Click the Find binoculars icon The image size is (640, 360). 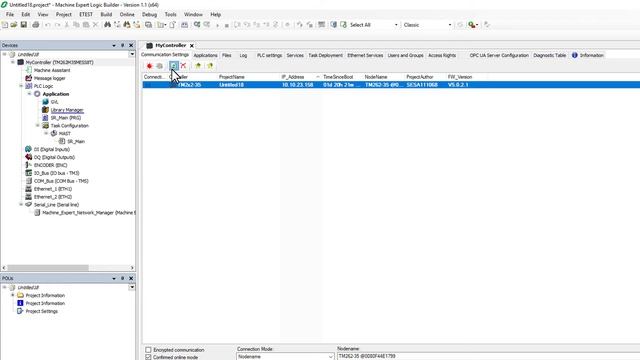[107, 25]
